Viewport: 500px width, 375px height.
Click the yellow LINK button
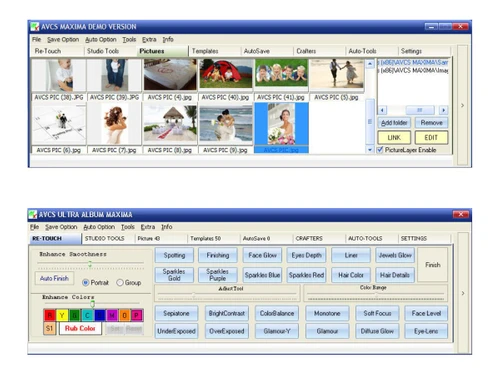(394, 138)
